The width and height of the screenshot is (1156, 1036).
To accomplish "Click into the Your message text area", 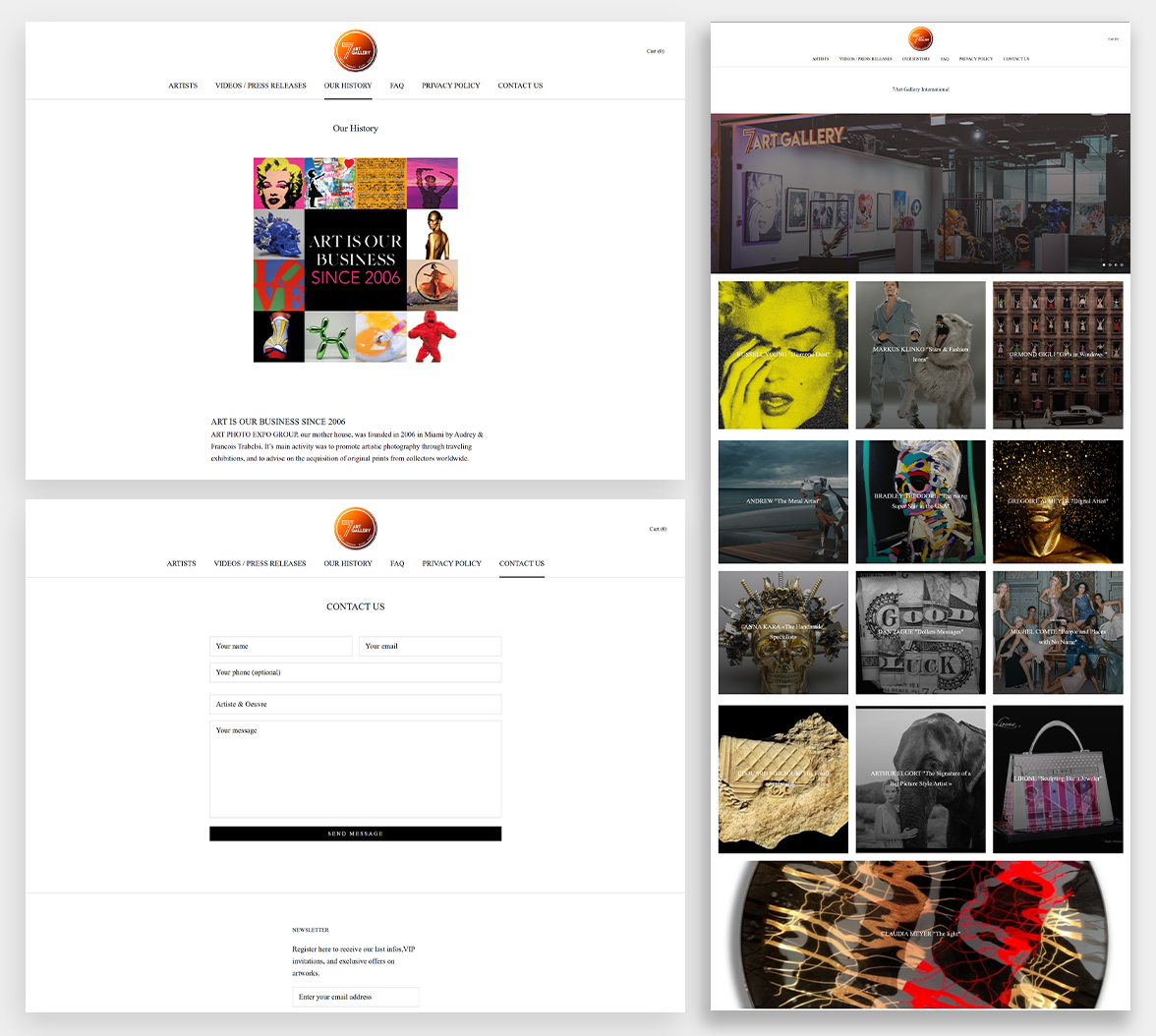I will click(355, 769).
